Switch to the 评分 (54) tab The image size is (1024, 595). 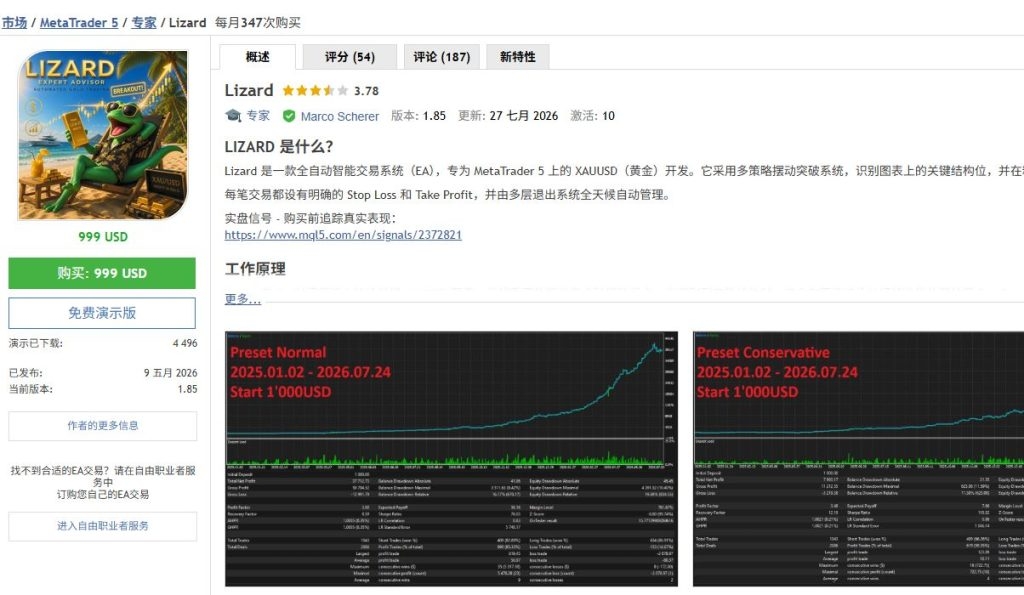click(350, 57)
